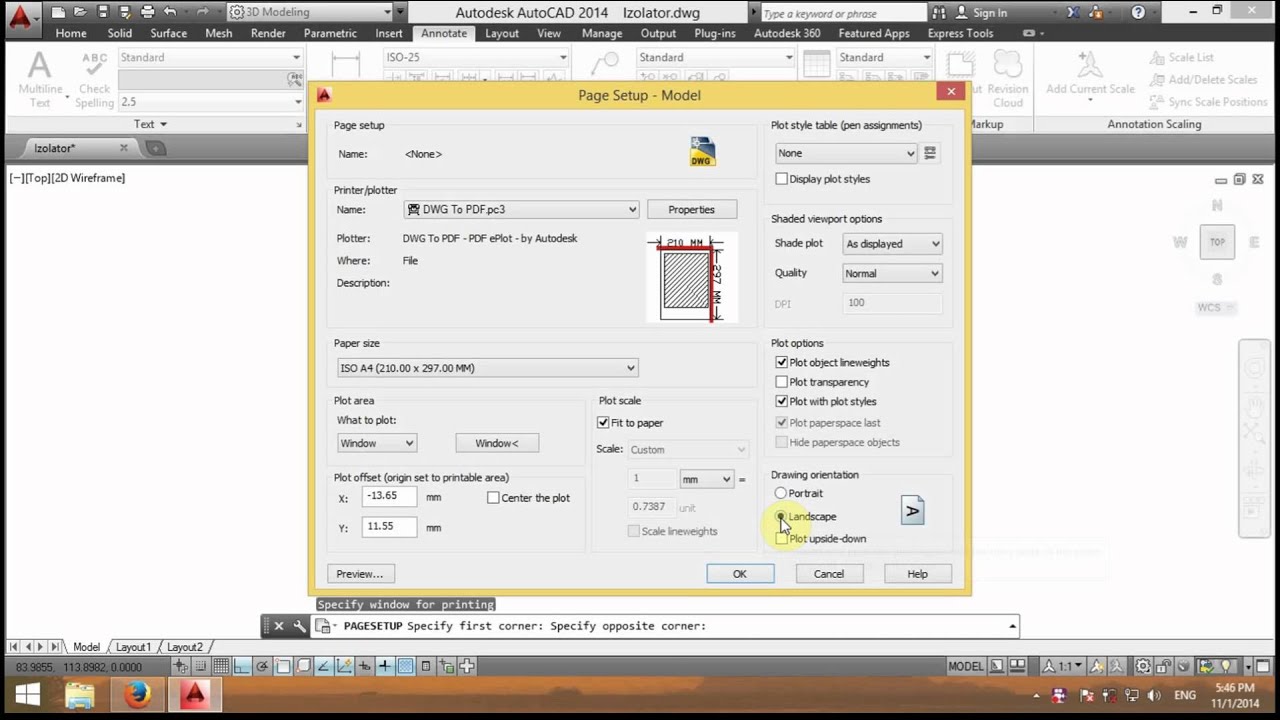Click the Clean Screen icon in status bar
Viewport: 1280px width, 720px height.
1263,666
